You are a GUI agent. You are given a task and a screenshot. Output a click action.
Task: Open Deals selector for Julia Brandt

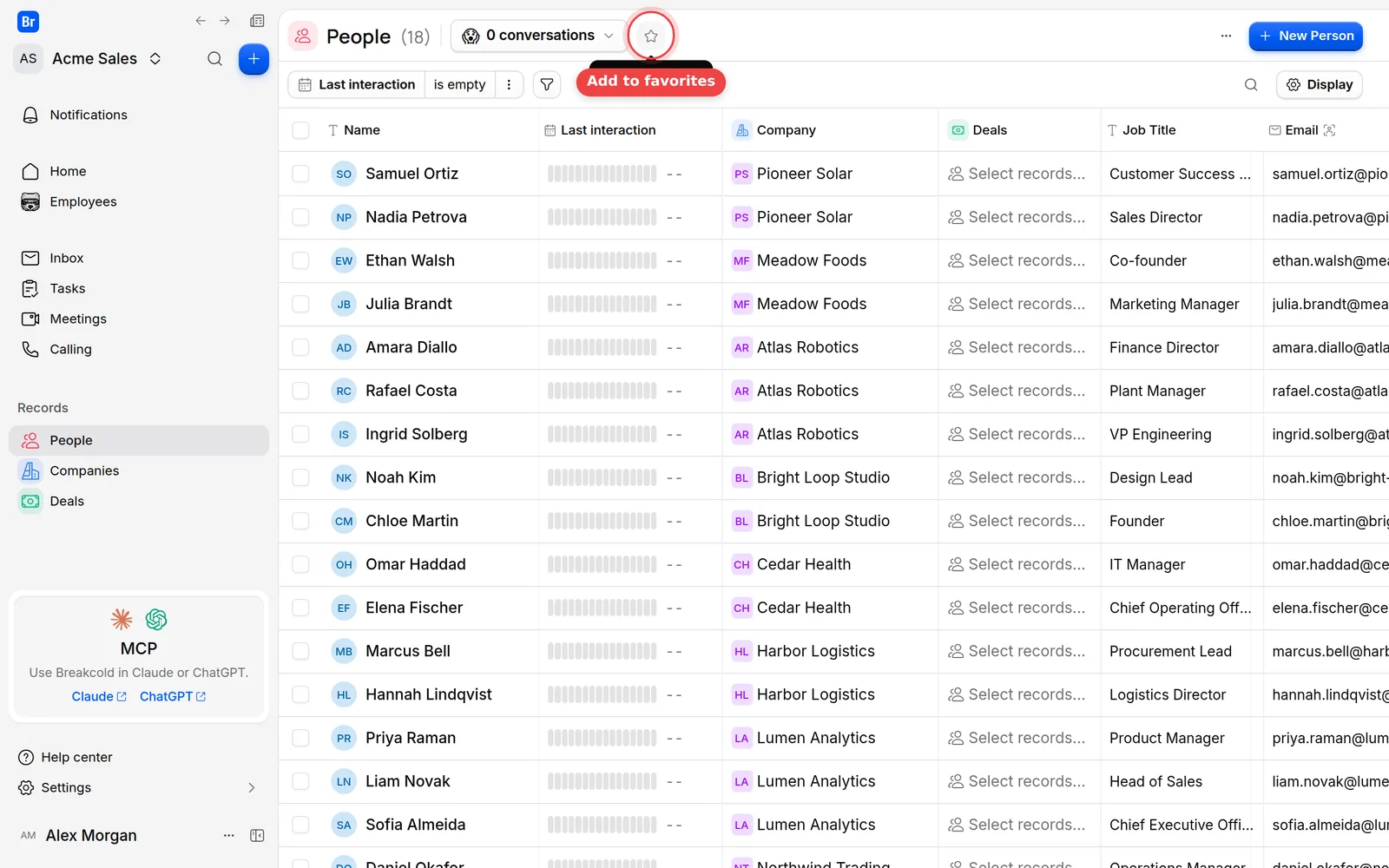click(1017, 304)
